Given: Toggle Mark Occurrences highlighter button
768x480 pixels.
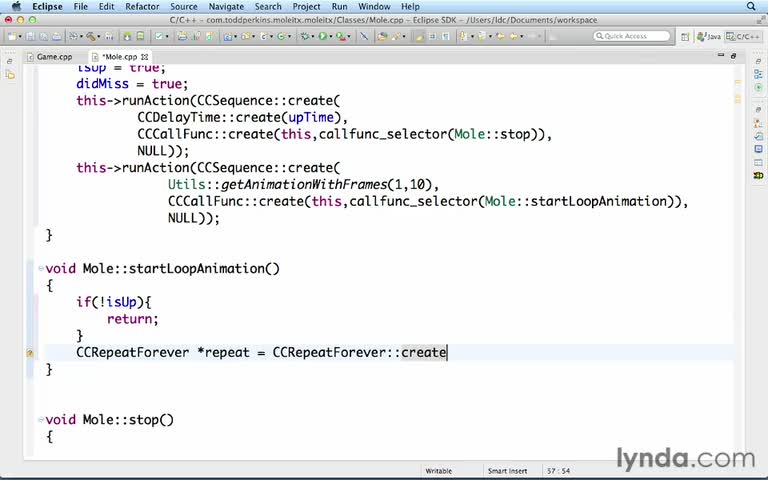Looking at the screenshot, I should click(x=421, y=37).
